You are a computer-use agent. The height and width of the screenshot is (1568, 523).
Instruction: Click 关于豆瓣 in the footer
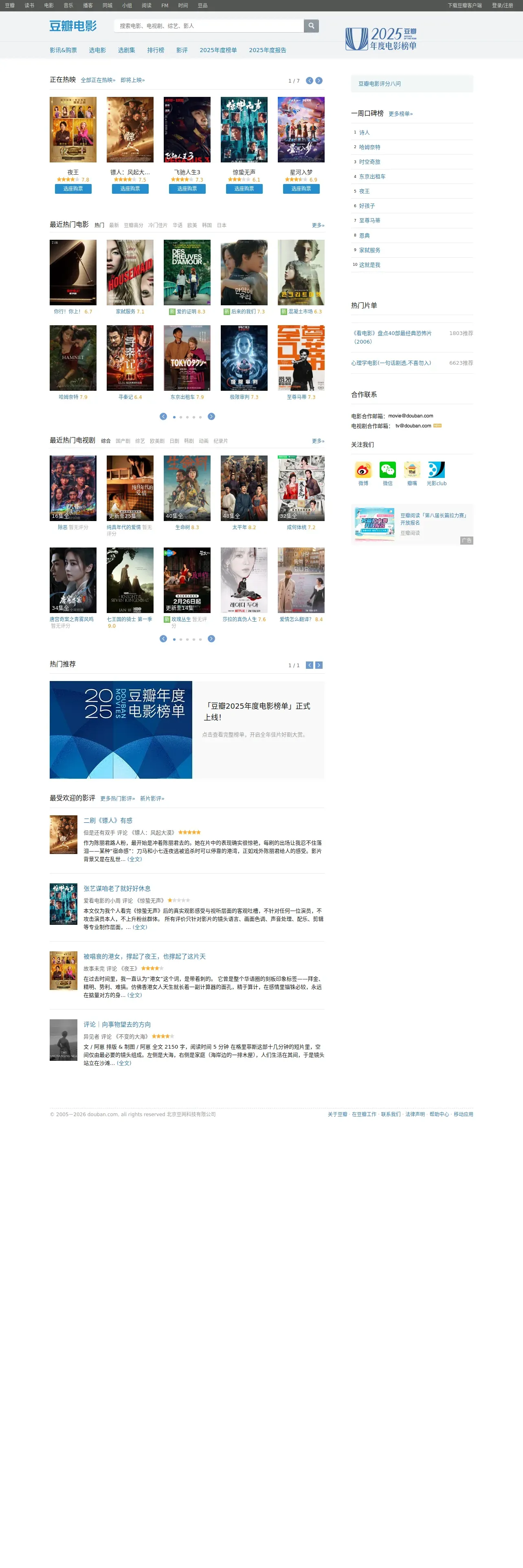tap(337, 1115)
